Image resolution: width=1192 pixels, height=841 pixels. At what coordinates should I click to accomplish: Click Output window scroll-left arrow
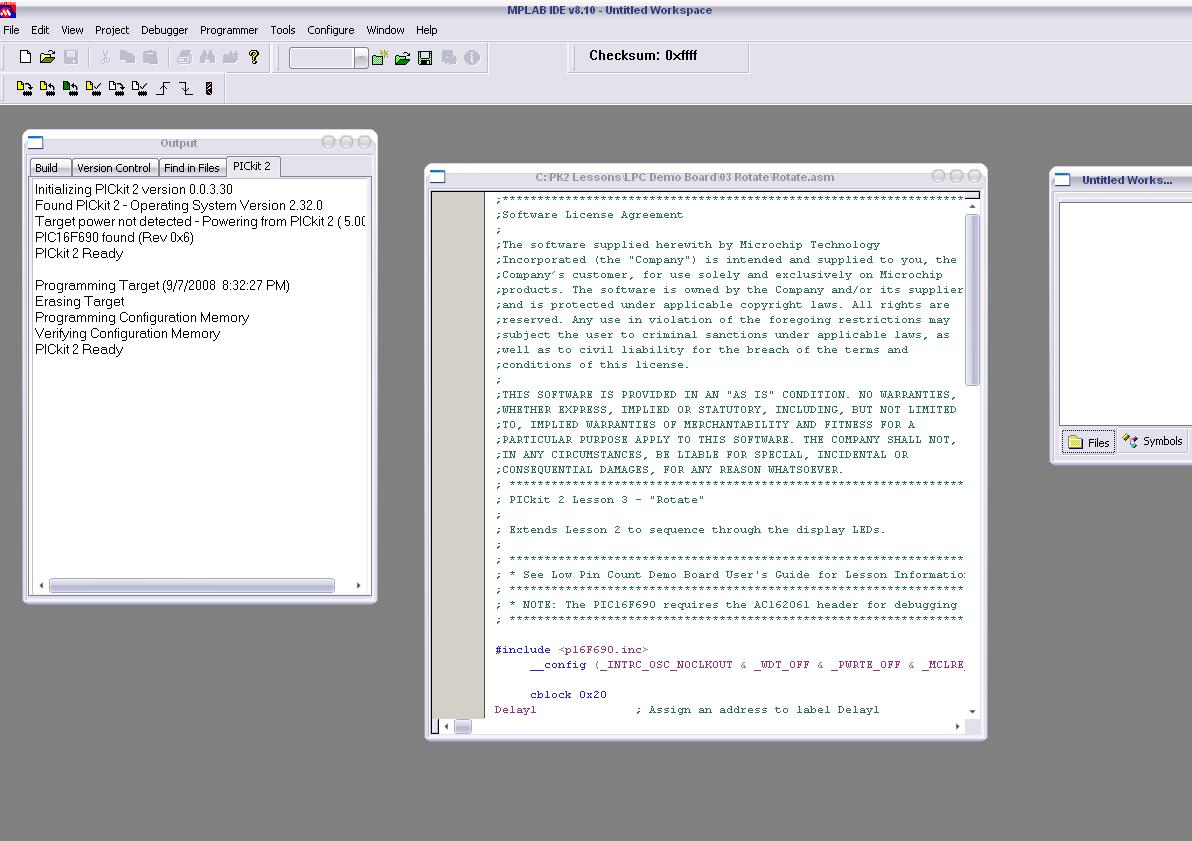[41, 586]
